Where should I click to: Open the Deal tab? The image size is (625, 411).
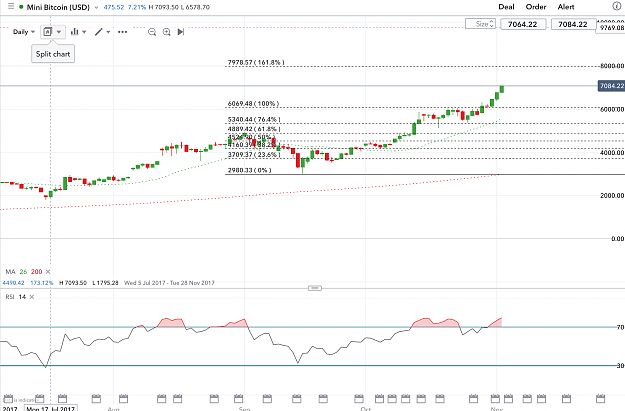[506, 7]
